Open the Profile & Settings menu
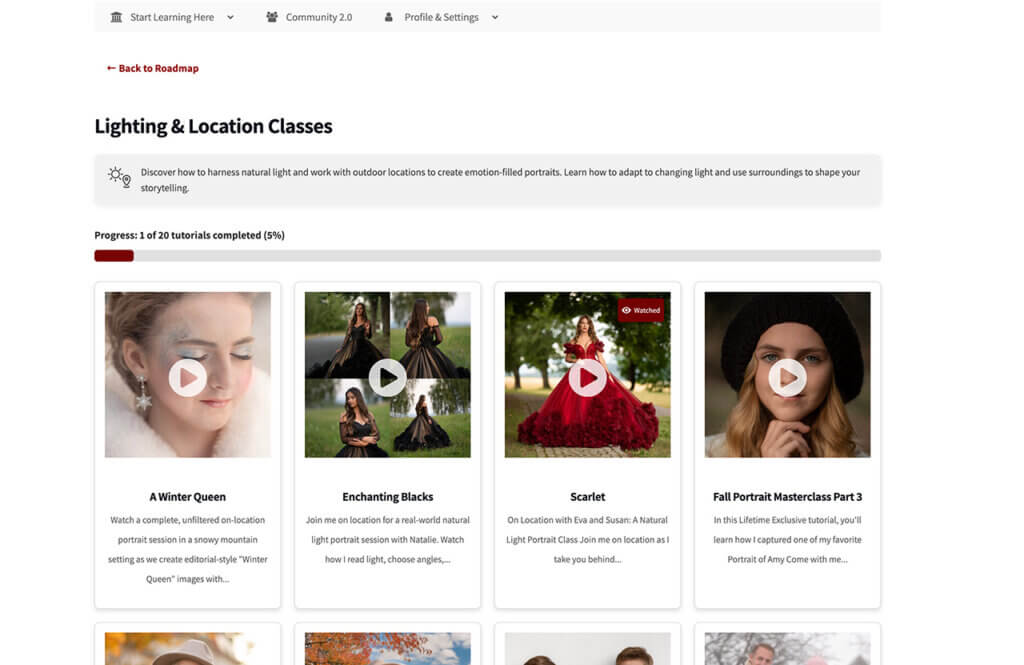This screenshot has height=665, width=1024. (441, 17)
